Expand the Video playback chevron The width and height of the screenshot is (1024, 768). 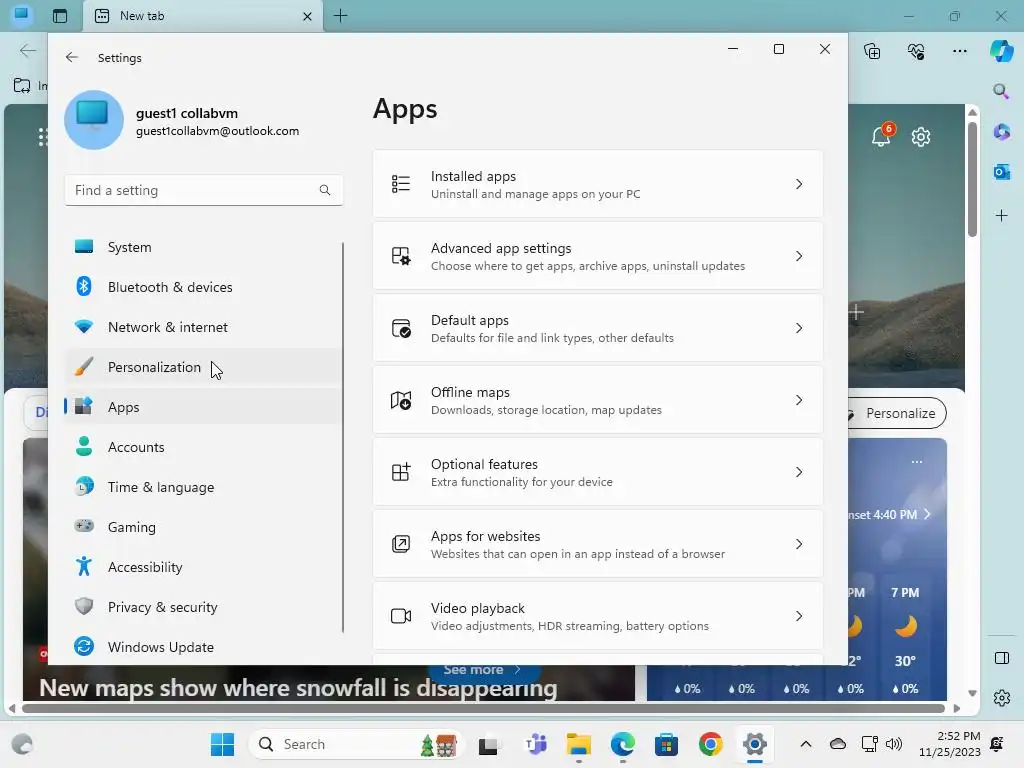(x=799, y=616)
